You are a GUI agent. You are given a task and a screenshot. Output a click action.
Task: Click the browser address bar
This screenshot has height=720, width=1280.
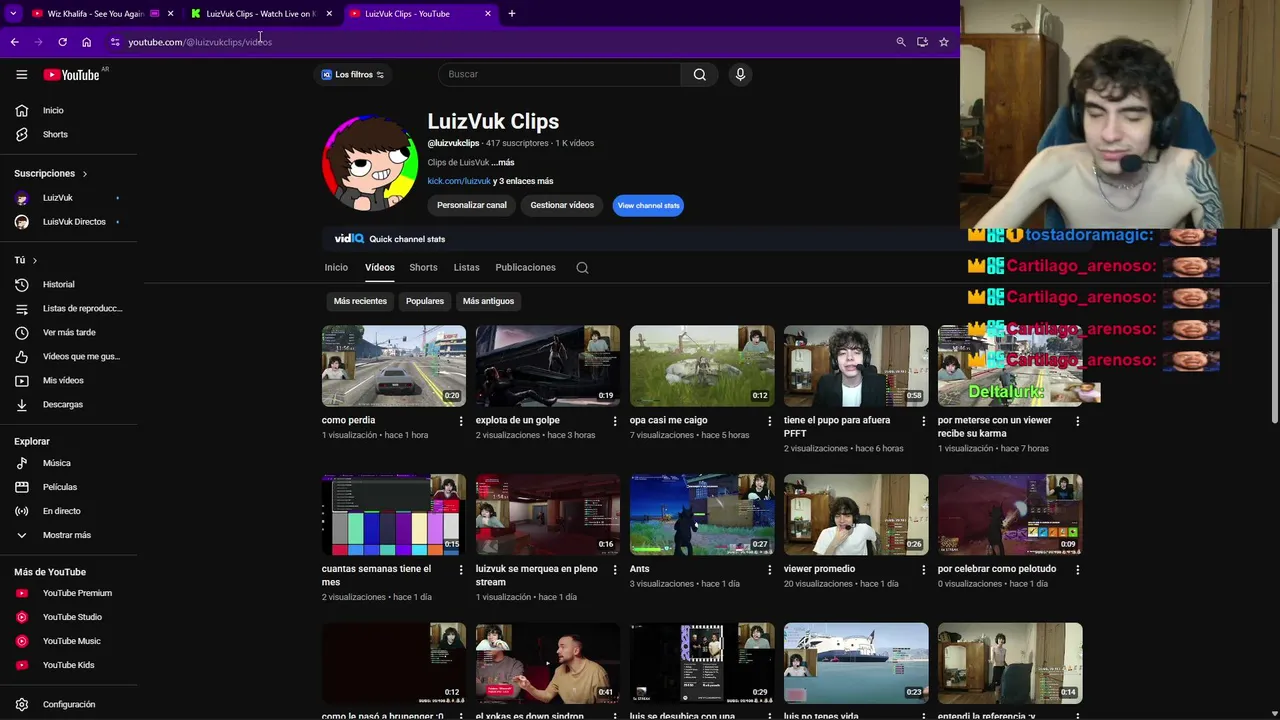click(x=500, y=42)
